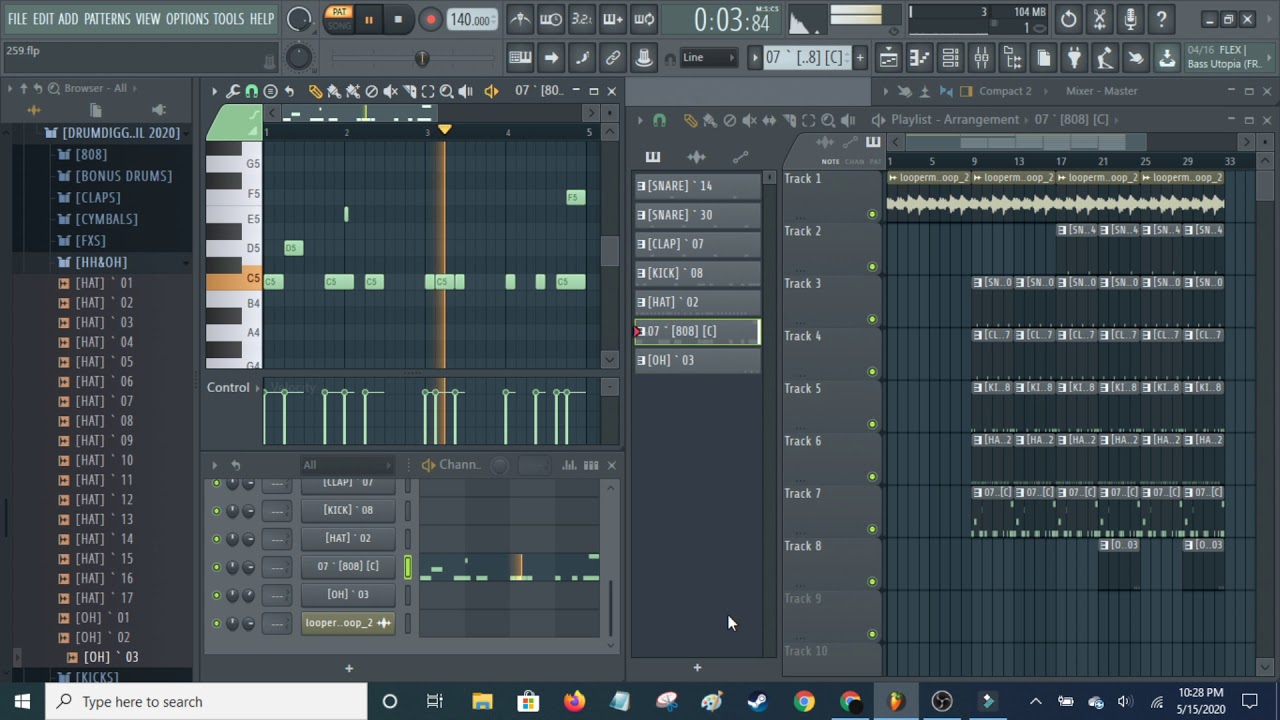Screen dimensions: 1280x720
Task: Open the TOOLS menu
Action: 229,19
